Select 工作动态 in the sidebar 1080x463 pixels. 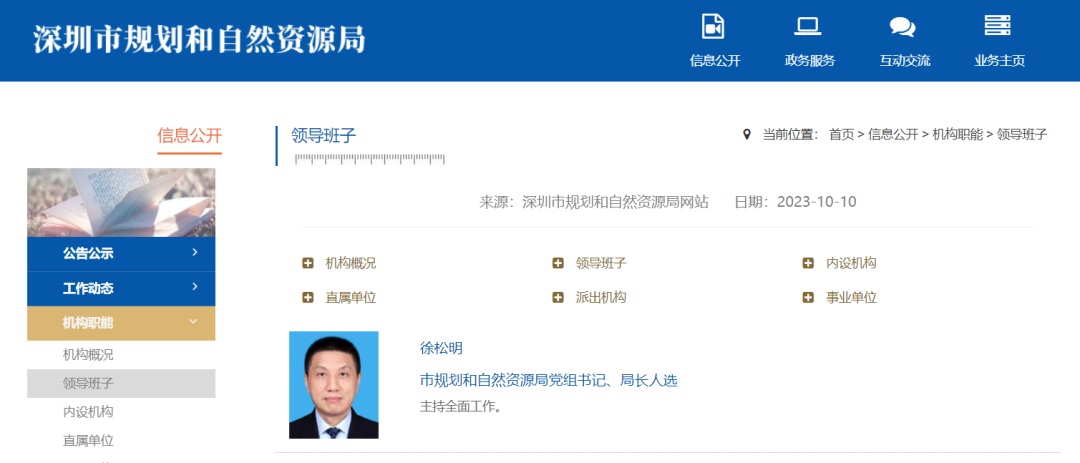coord(121,289)
